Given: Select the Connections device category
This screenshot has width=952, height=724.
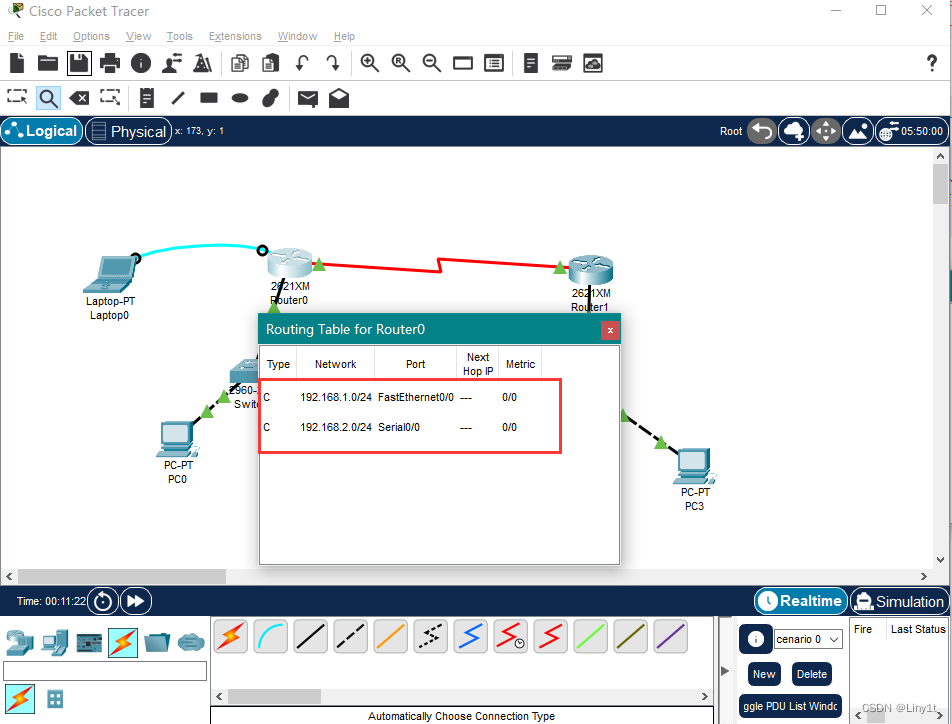Looking at the screenshot, I should 123,643.
